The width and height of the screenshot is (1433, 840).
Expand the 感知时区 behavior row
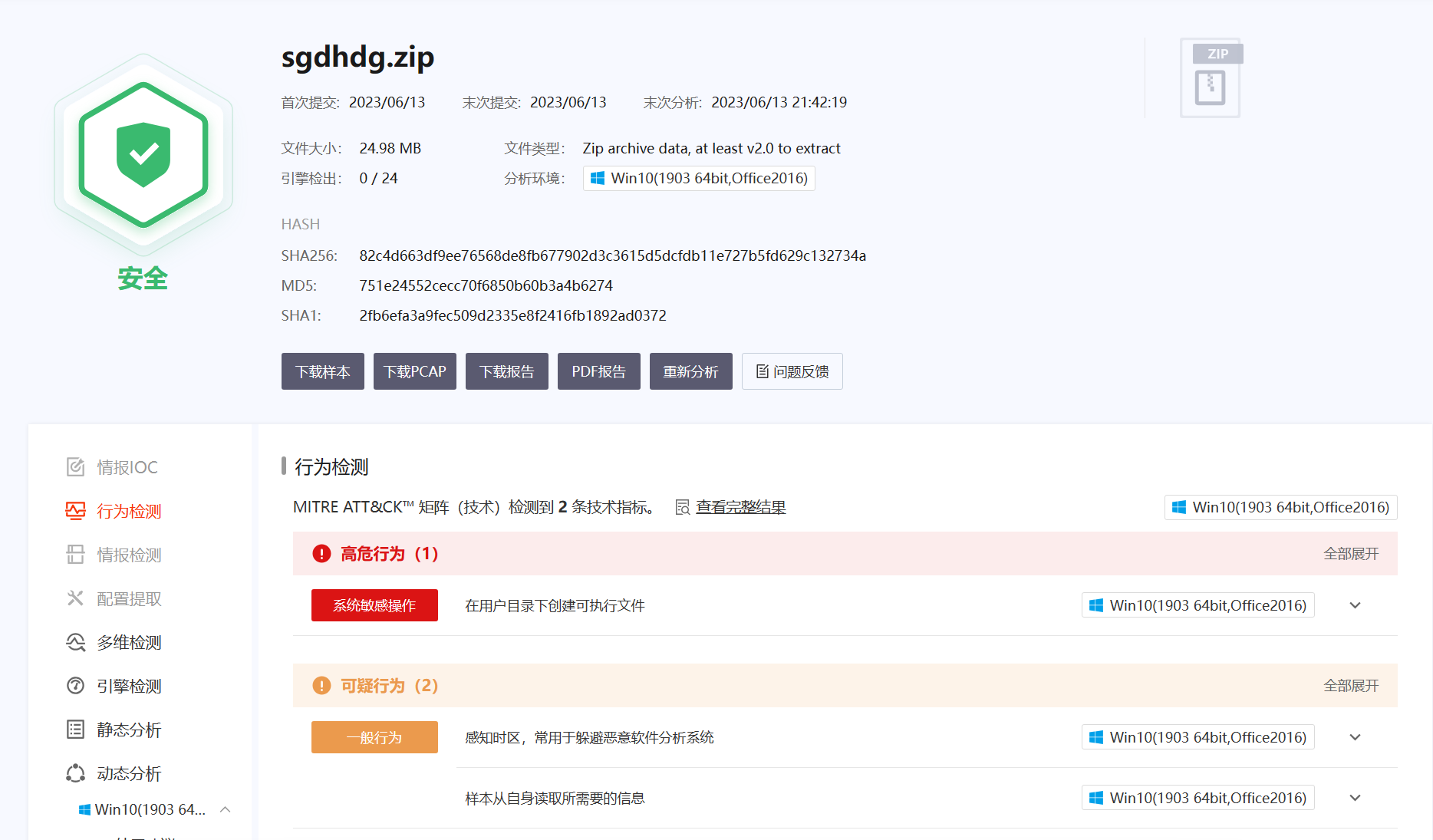(1356, 737)
